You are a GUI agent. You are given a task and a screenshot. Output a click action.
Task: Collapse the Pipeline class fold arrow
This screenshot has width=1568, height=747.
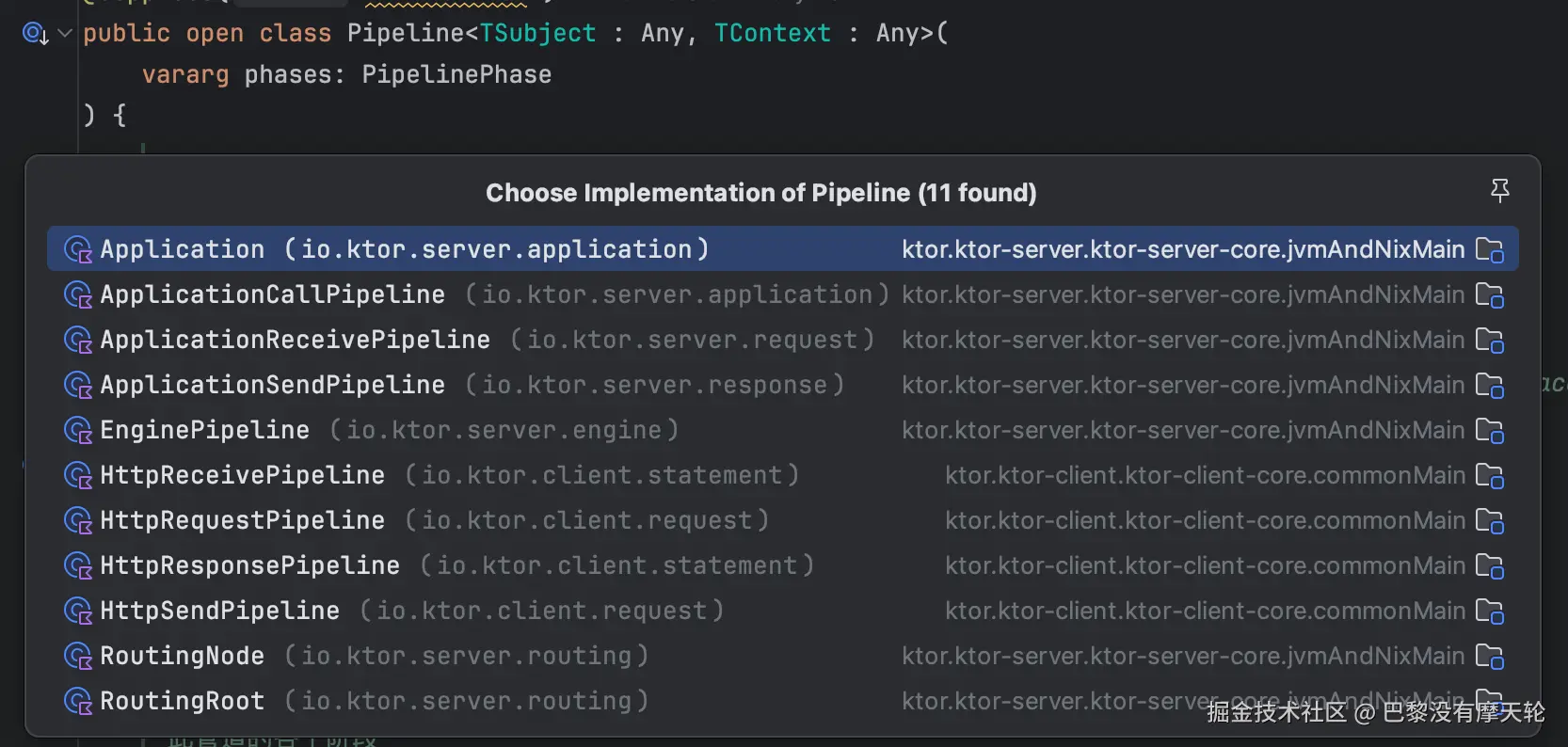(65, 33)
